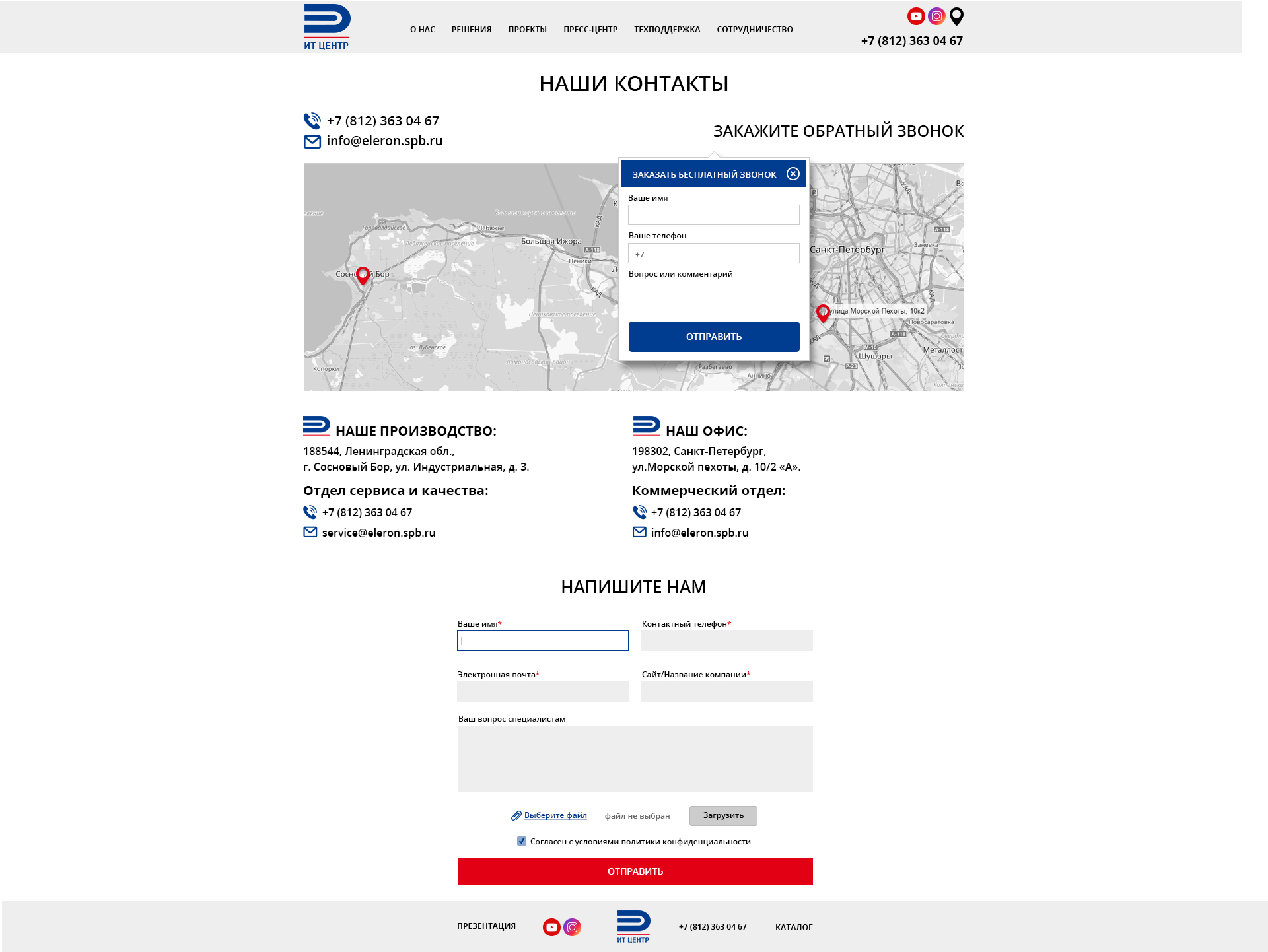
Task: Click the IT Center logo in header
Action: click(x=327, y=27)
